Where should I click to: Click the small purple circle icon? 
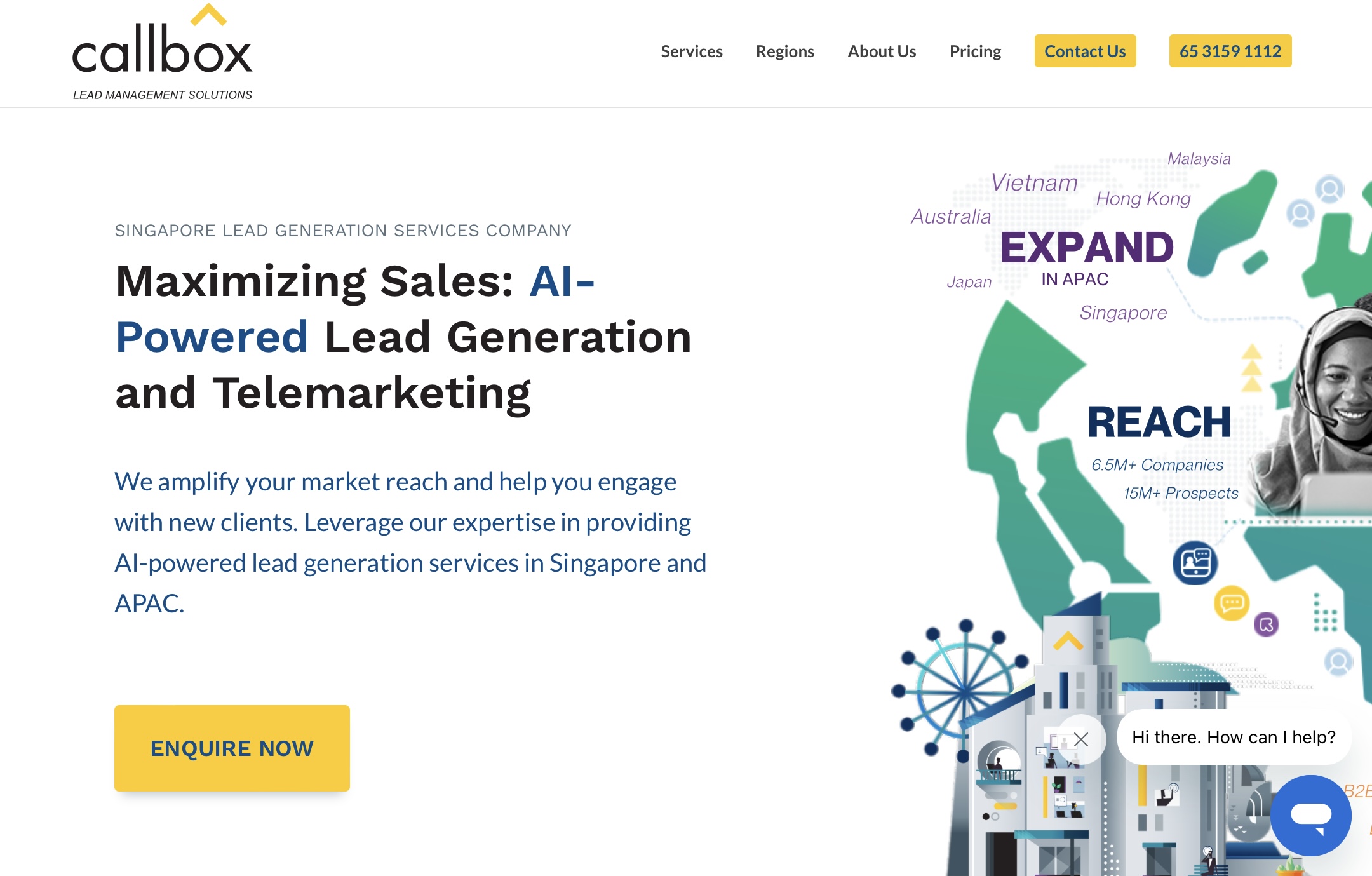coord(1266,624)
